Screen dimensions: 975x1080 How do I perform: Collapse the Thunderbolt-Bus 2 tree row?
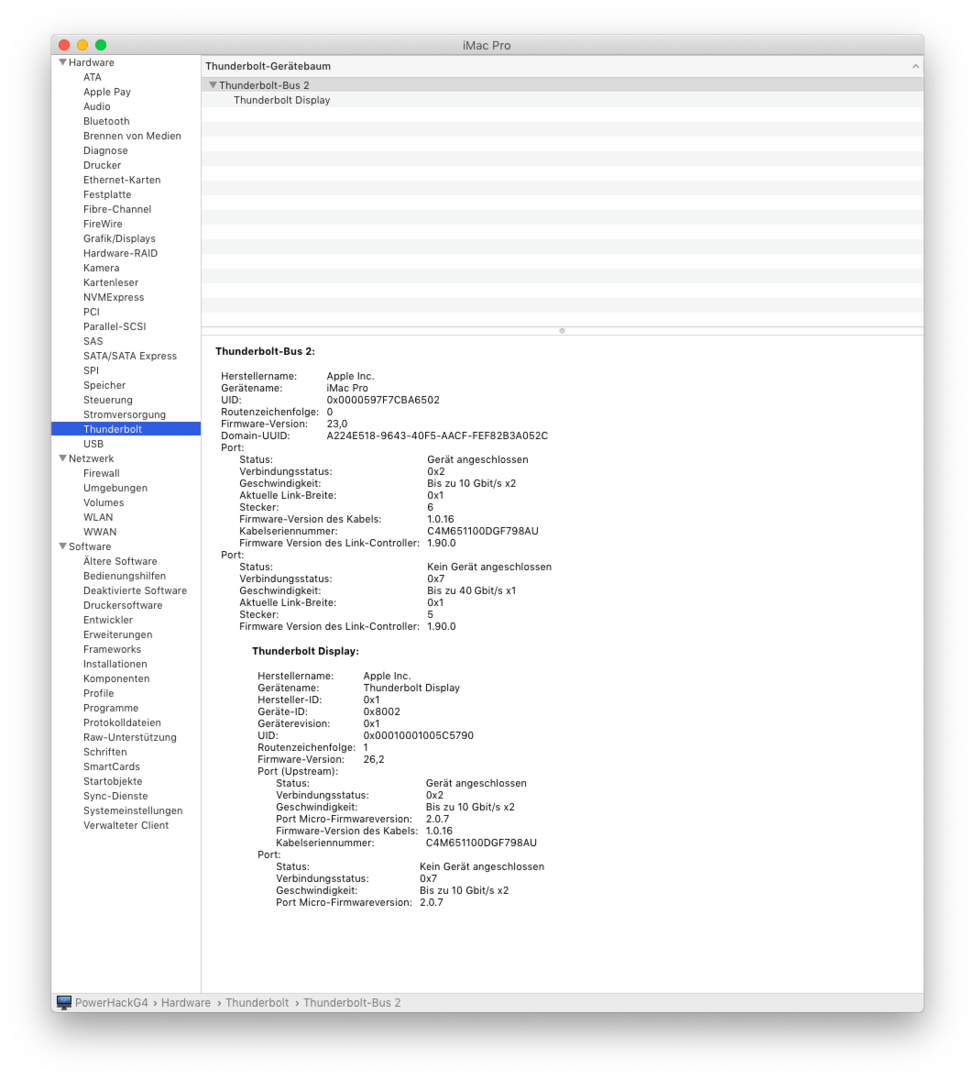tap(213, 85)
